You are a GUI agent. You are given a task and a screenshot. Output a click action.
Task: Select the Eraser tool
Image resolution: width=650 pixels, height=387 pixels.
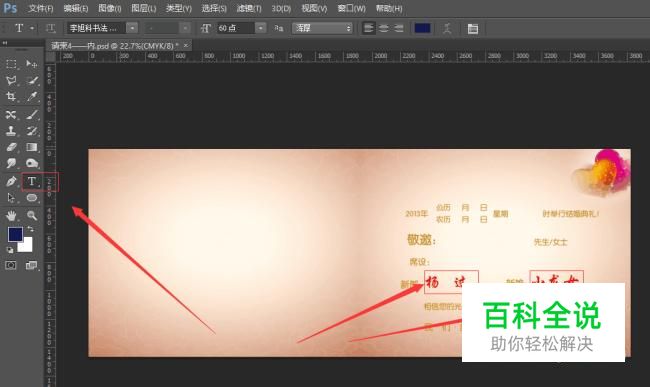11,147
